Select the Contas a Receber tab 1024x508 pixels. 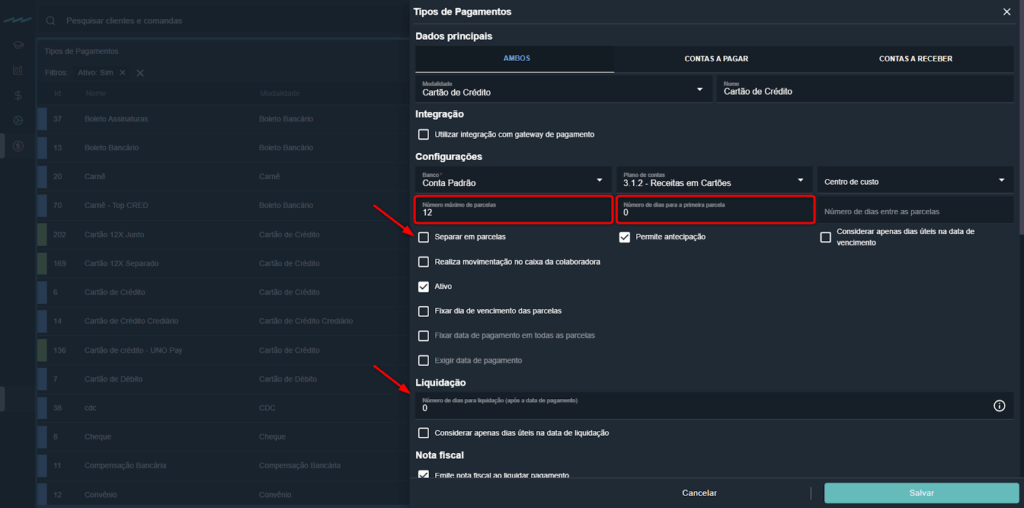coord(915,59)
